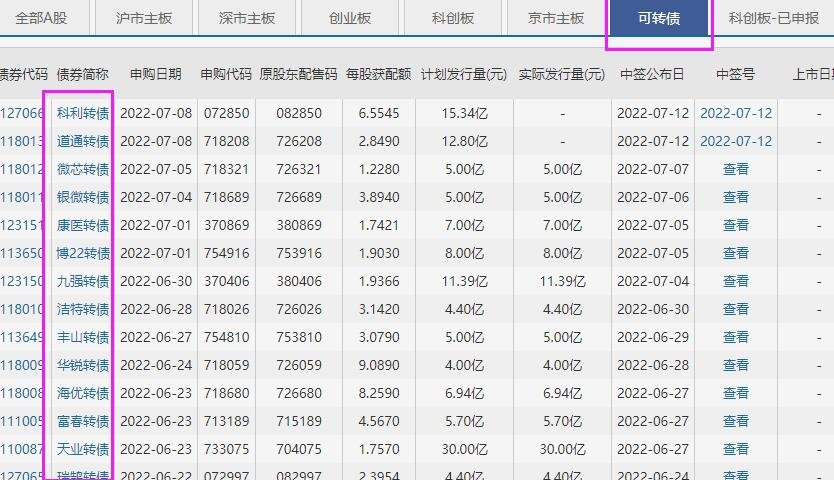Open the 银微转债 bond link

coord(83,197)
